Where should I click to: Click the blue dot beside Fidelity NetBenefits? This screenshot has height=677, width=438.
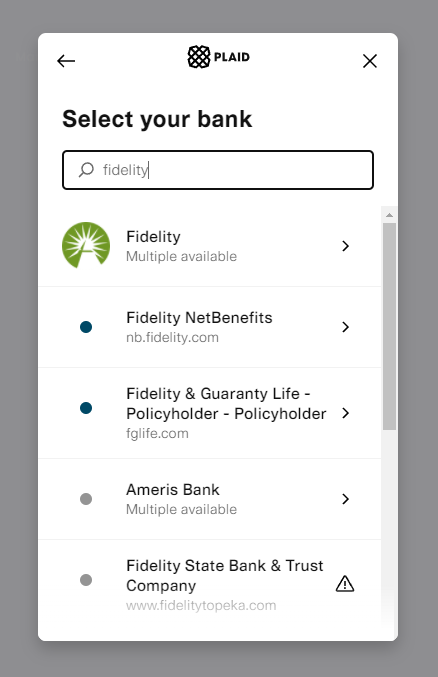coord(86,327)
